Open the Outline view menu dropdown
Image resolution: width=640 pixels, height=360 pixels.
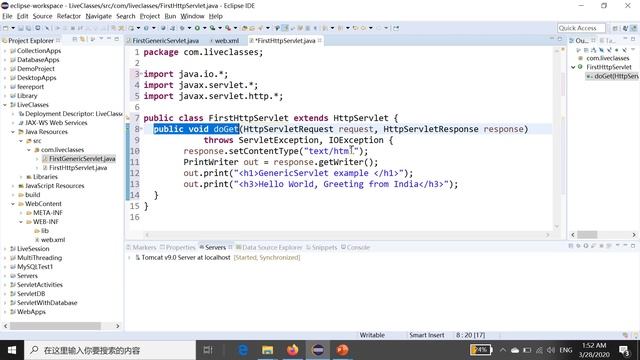[633, 50]
